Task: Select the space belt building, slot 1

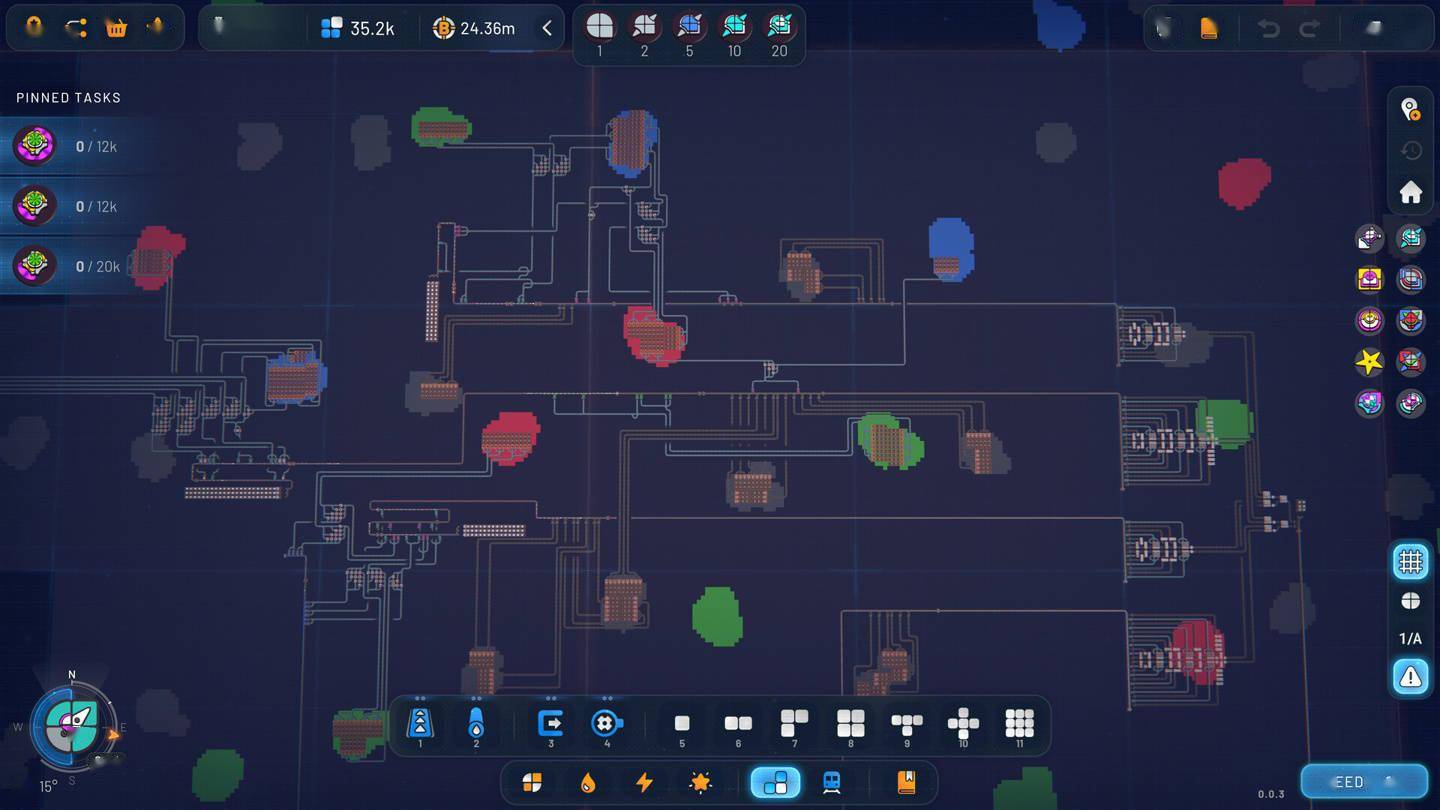Action: tap(420, 723)
